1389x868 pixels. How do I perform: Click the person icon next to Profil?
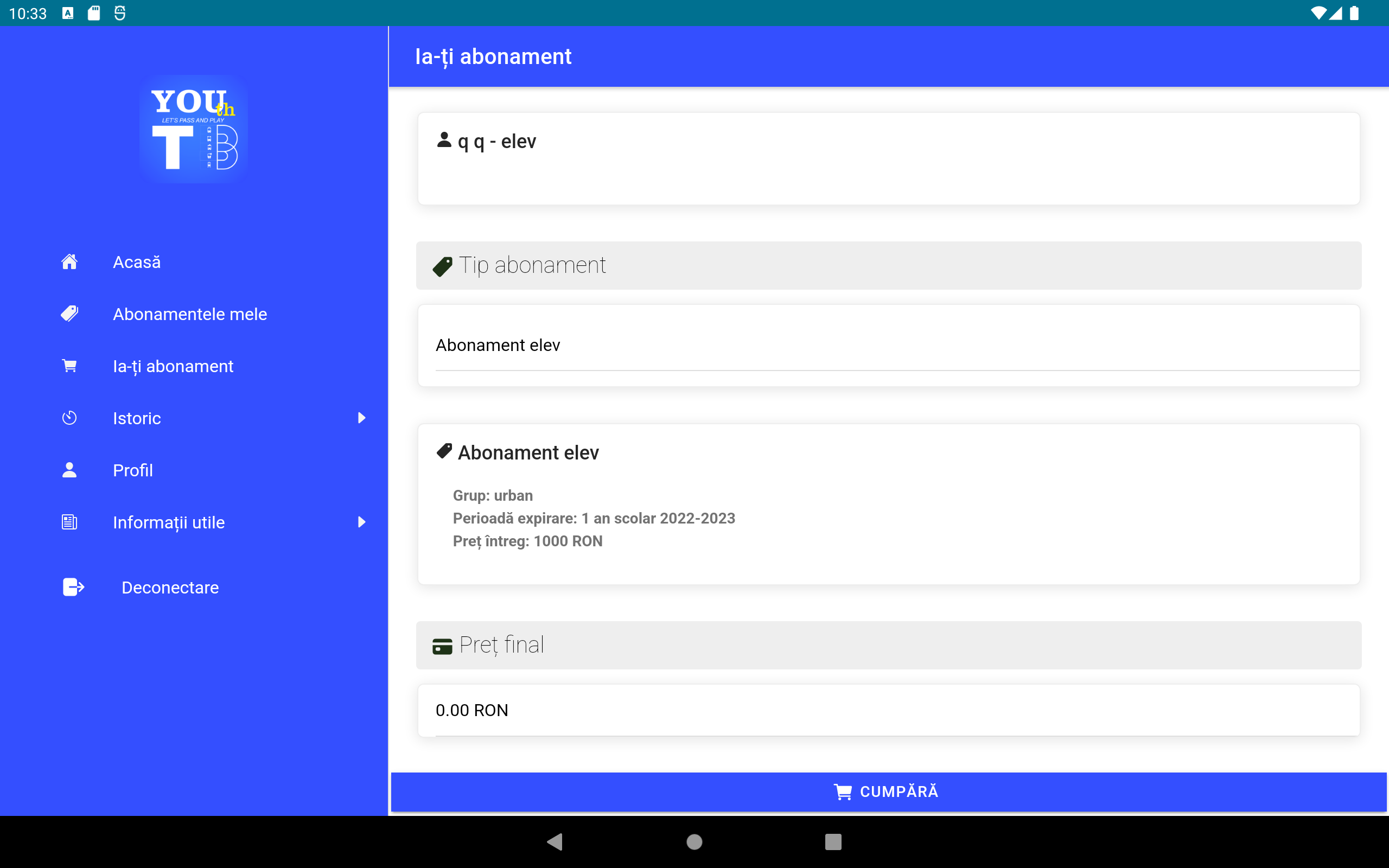tap(69, 470)
